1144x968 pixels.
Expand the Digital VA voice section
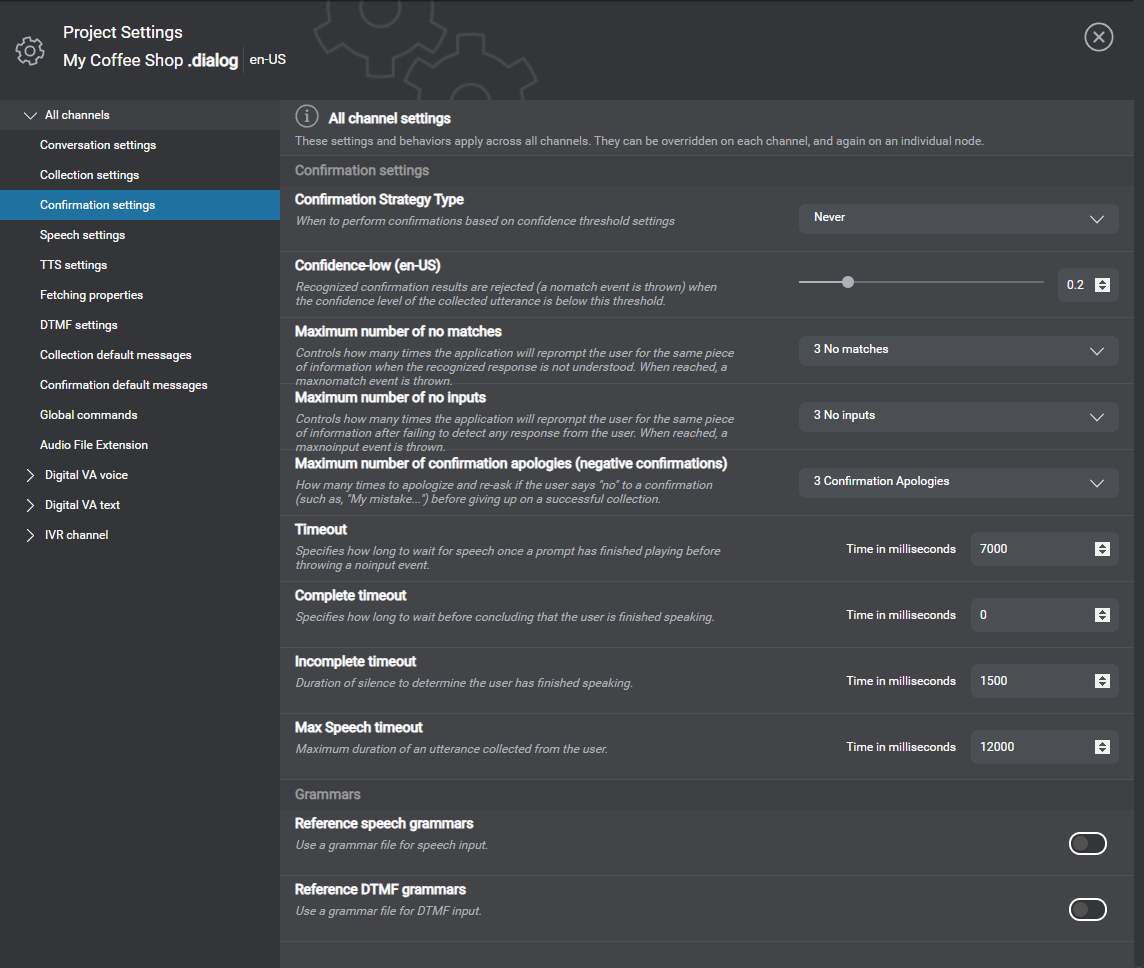pos(30,475)
